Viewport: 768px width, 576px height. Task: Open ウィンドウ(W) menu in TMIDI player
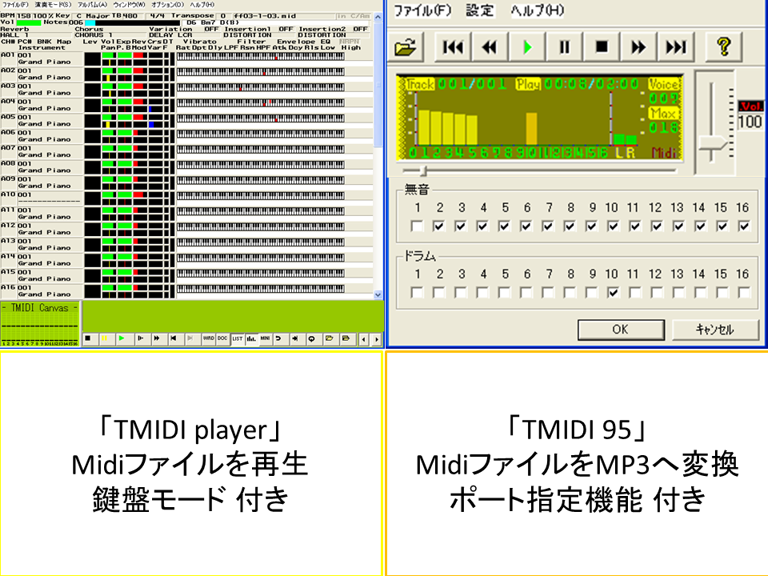pyautogui.click(x=129, y=4)
